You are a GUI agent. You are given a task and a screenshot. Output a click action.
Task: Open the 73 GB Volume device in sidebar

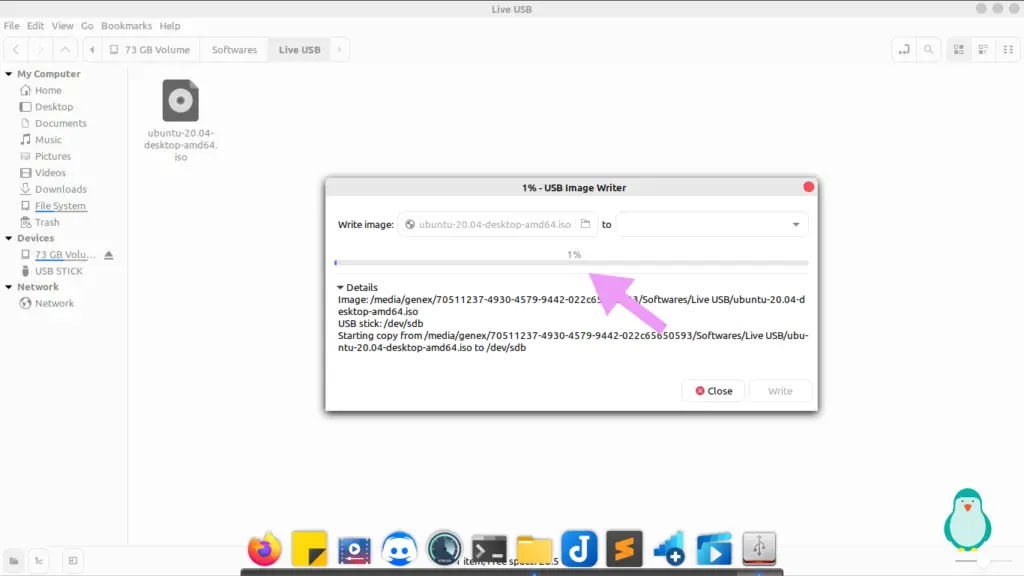[x=65, y=255]
